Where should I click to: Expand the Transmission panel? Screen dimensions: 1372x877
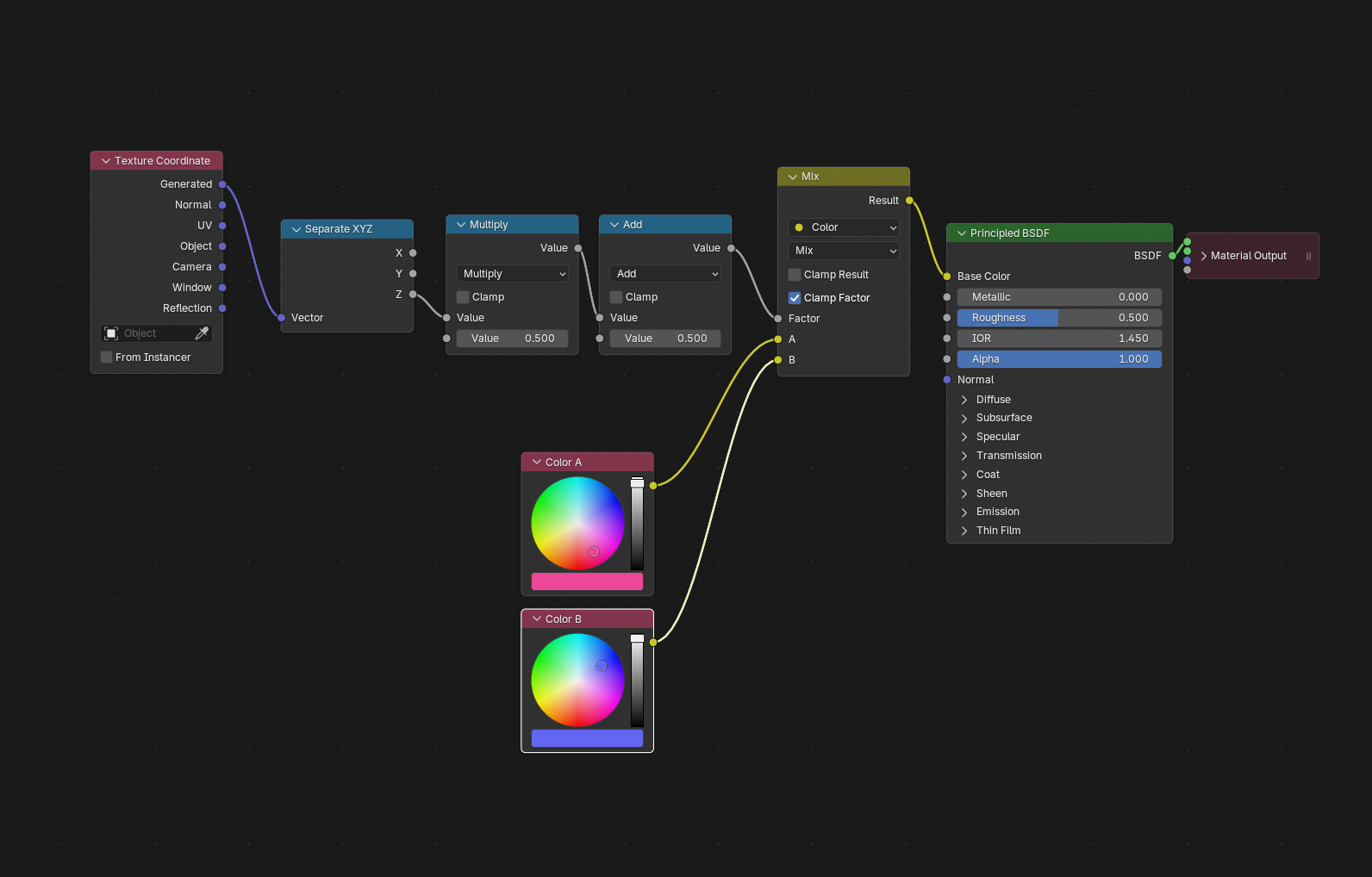coord(964,456)
